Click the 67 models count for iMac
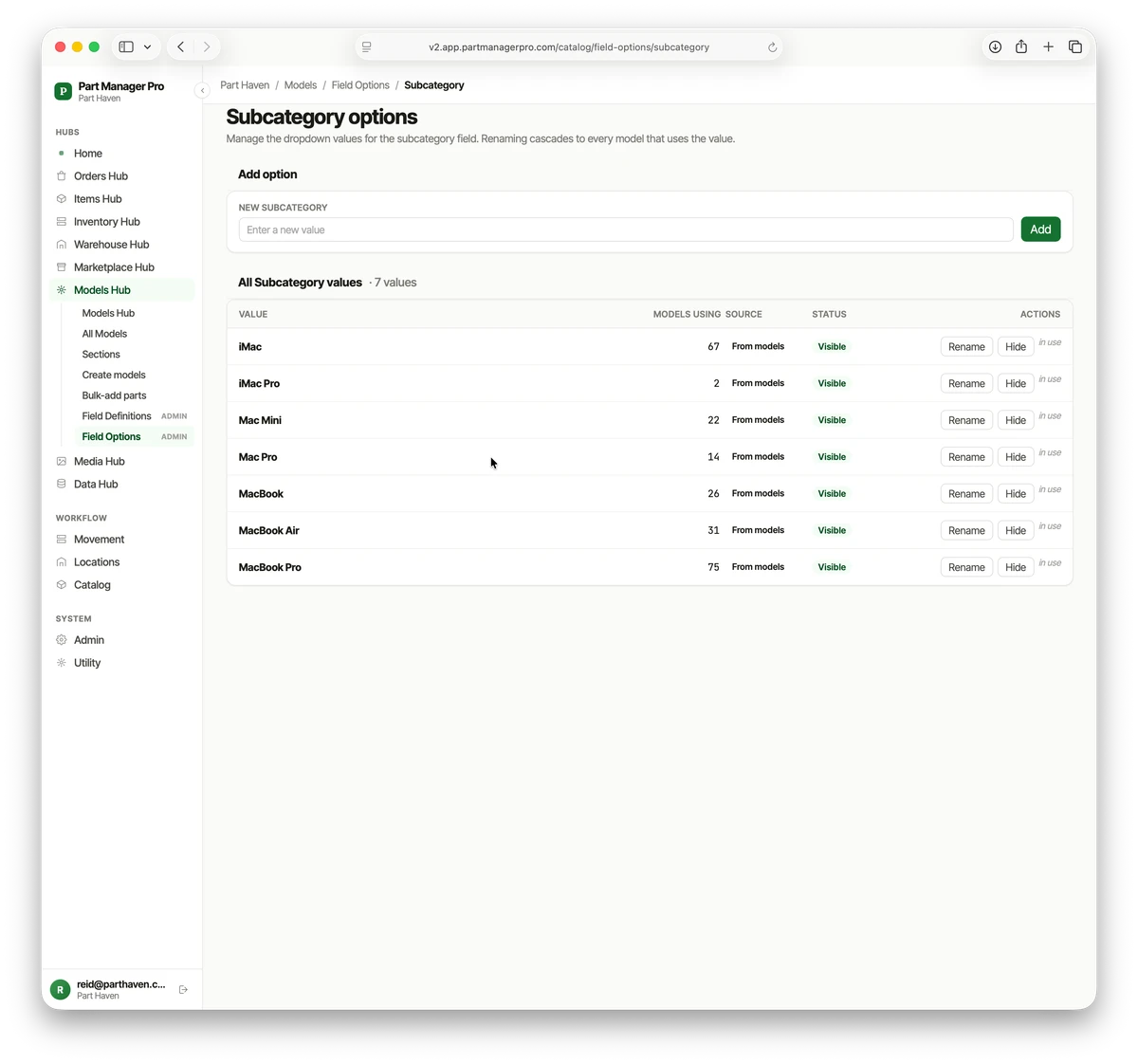The image size is (1138, 1064). pos(713,347)
